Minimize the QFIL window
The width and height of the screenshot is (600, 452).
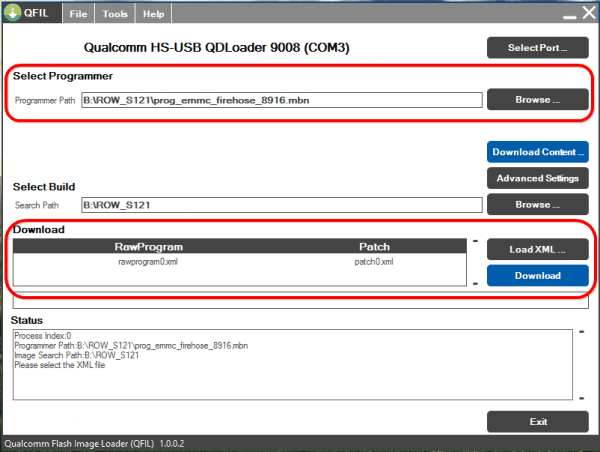click(569, 17)
